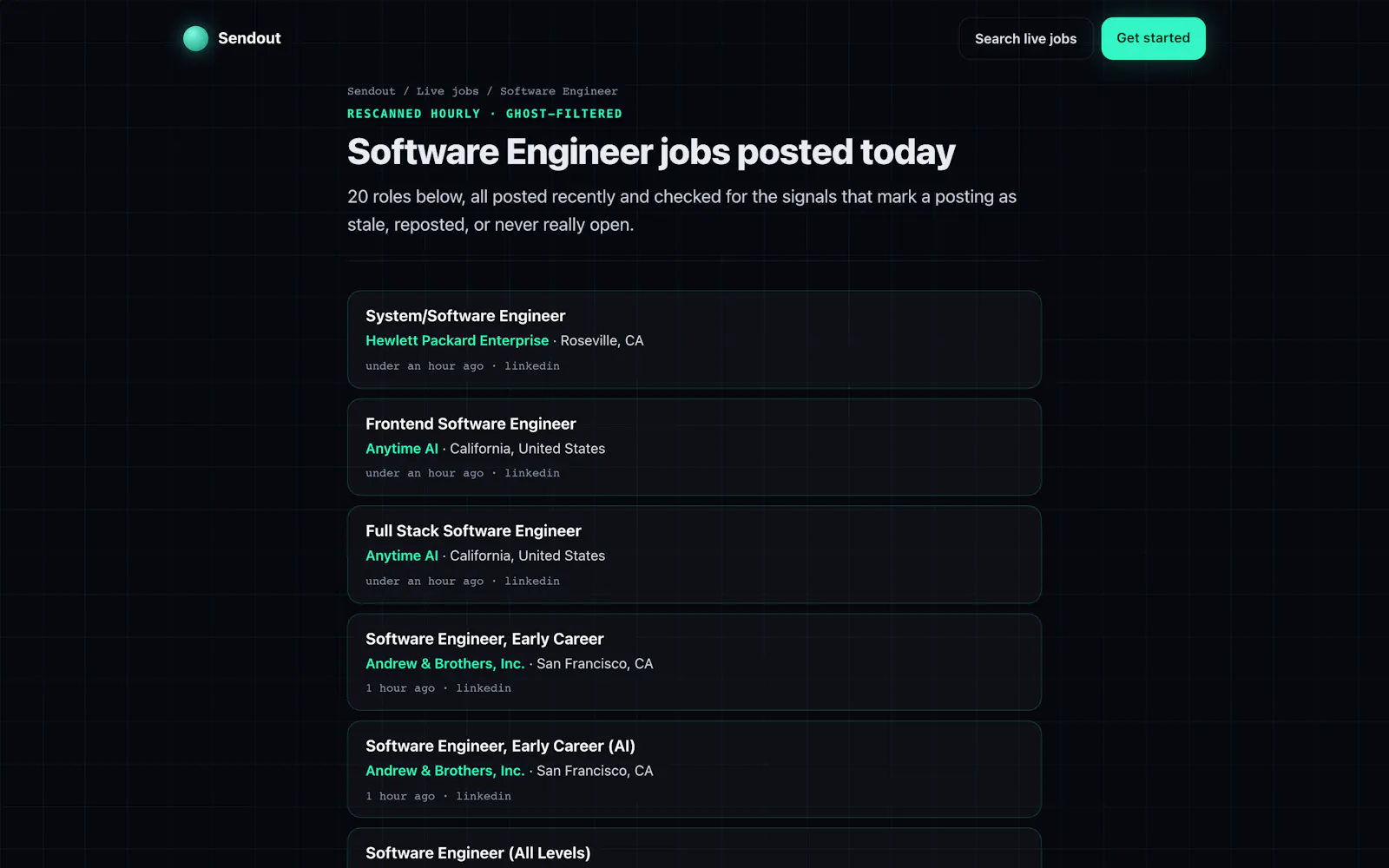The image size is (1389, 868).
Task: Click the Get started button
Action: [1153, 38]
